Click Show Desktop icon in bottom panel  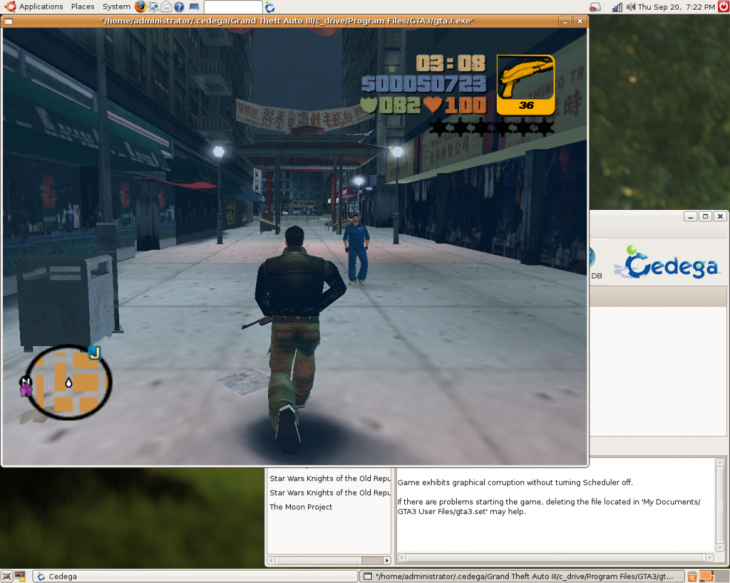pos(8,576)
